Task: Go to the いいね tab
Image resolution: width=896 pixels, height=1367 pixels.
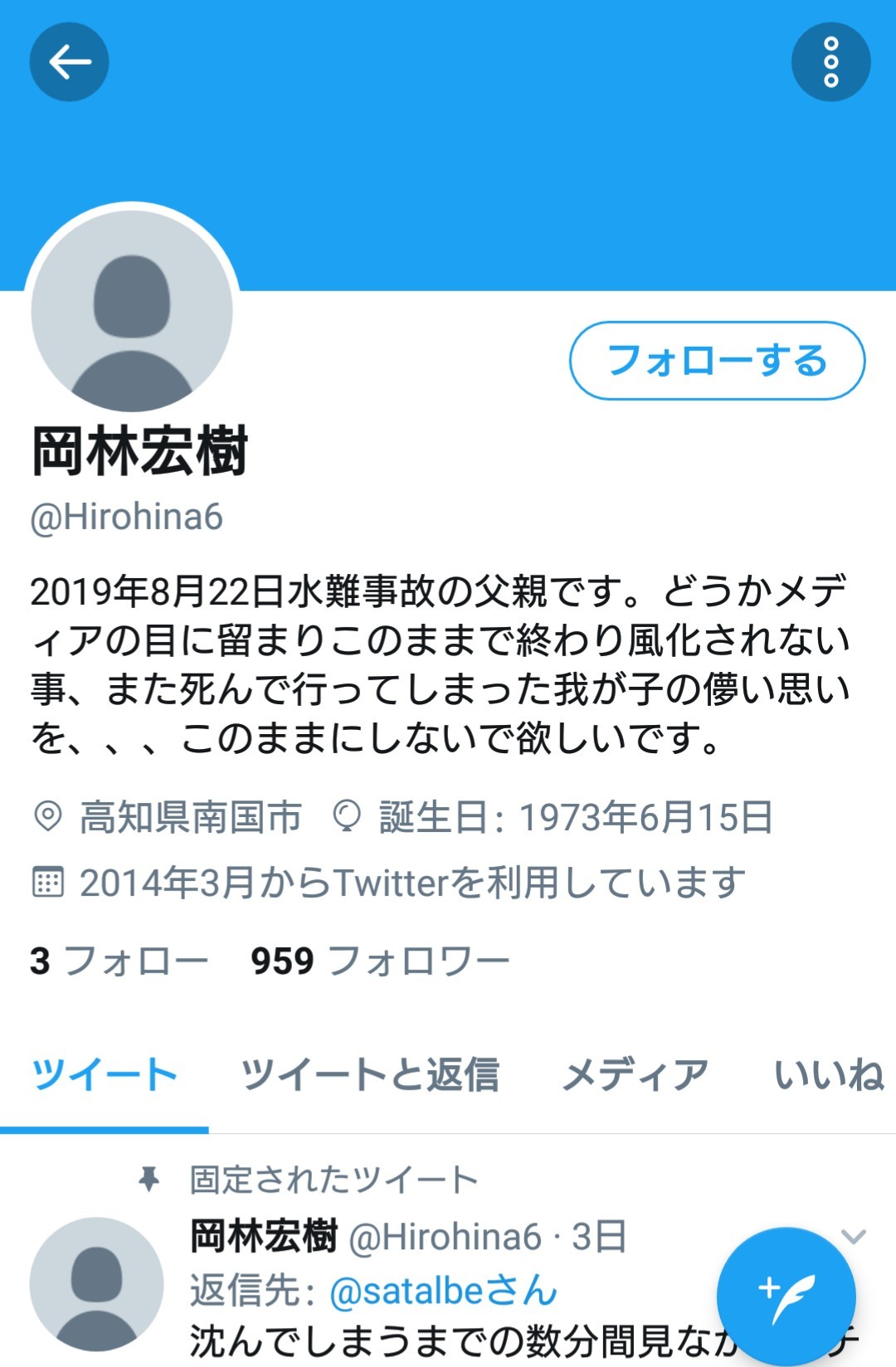Action: coord(830,1075)
